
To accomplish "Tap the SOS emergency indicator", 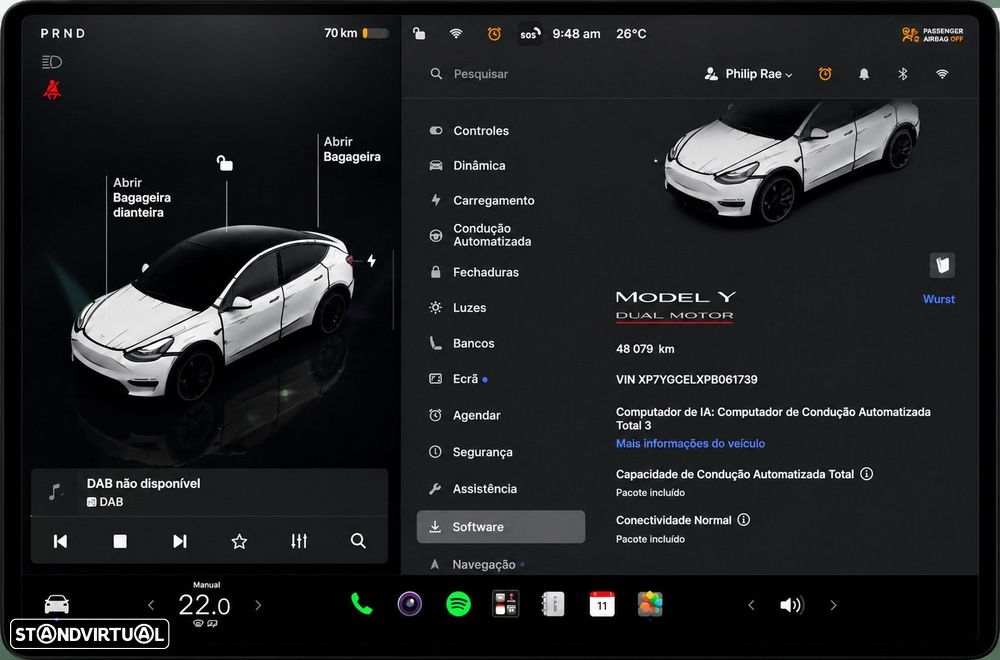I will point(530,33).
